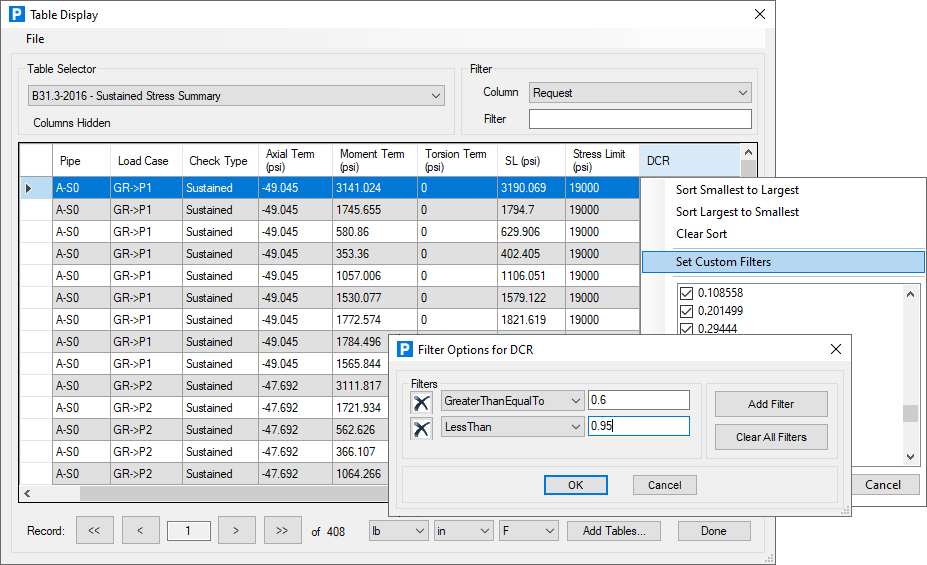Confirm filters with OK button
This screenshot has height=565, width=927.
[575, 485]
